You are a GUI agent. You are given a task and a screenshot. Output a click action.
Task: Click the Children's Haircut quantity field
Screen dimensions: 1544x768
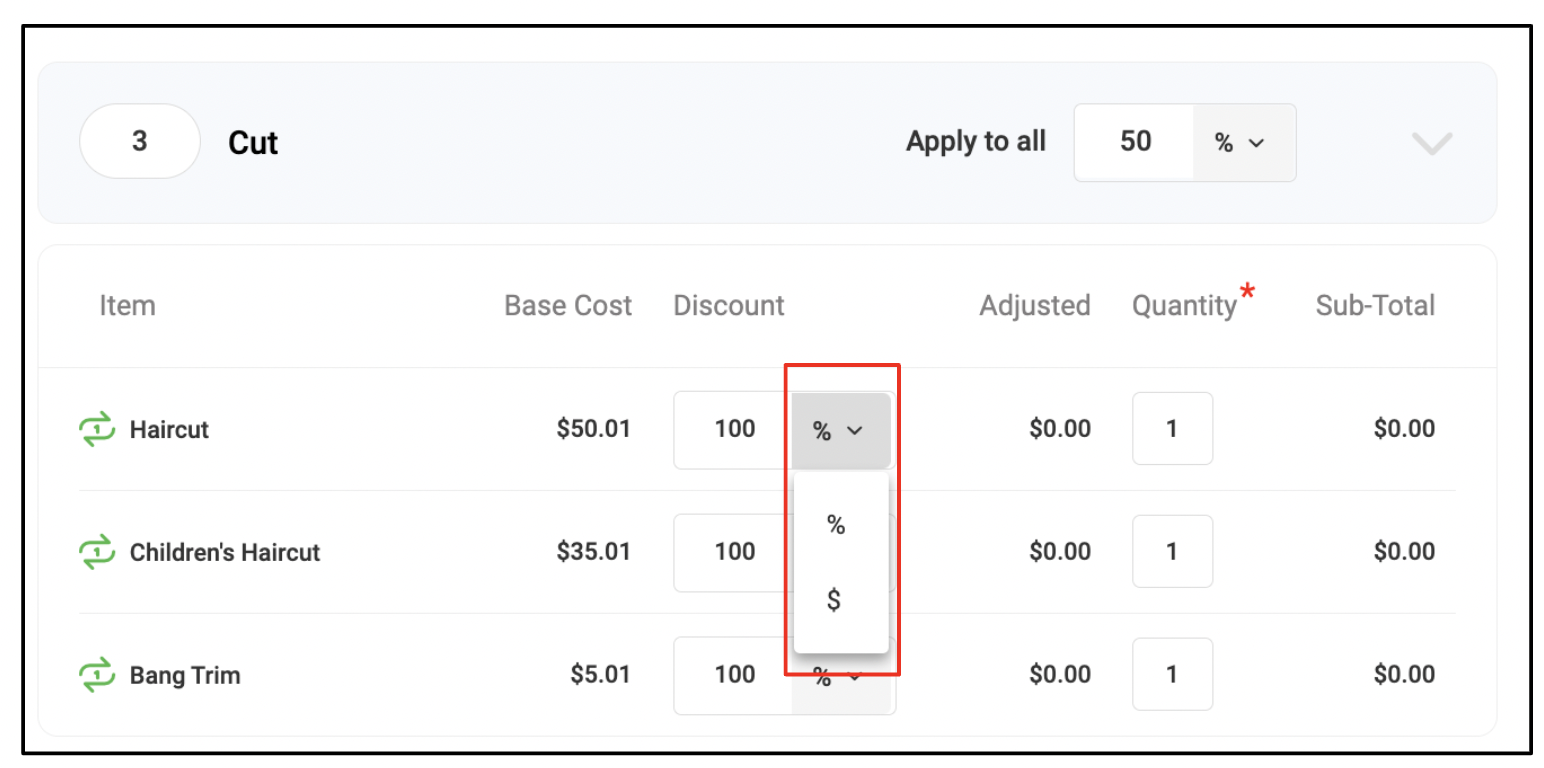coord(1172,551)
